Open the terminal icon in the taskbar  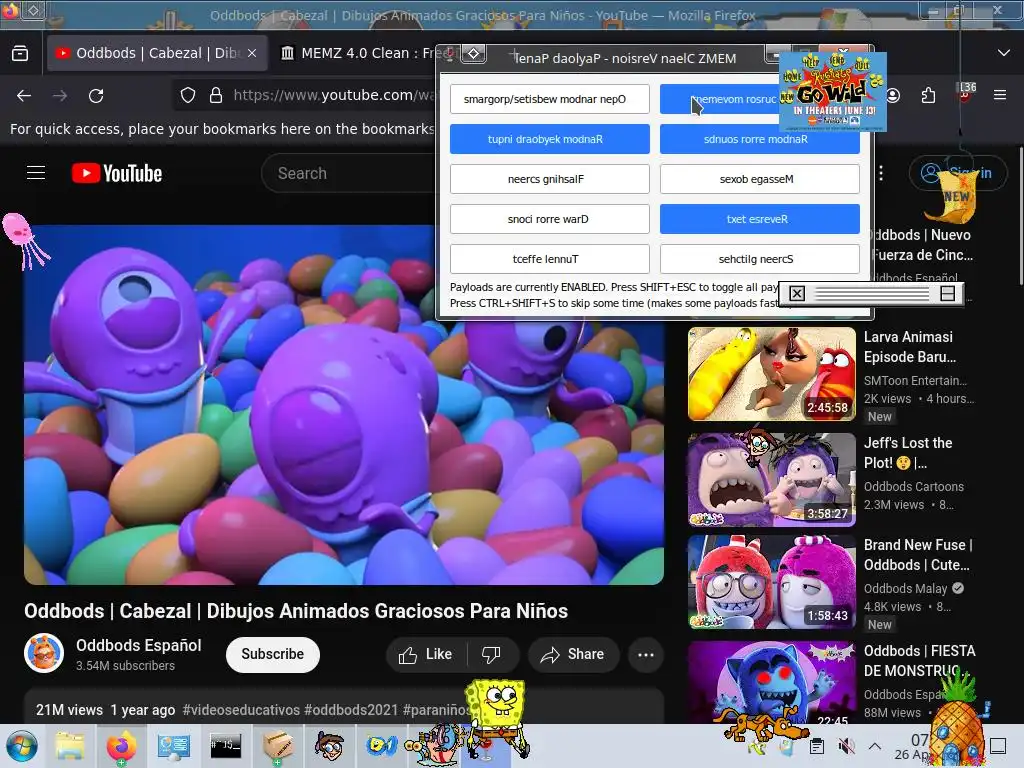(x=225, y=746)
